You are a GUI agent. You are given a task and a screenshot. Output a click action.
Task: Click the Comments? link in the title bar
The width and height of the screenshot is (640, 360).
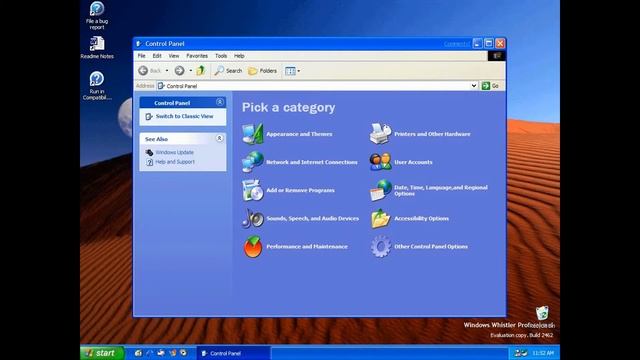[x=457, y=44]
